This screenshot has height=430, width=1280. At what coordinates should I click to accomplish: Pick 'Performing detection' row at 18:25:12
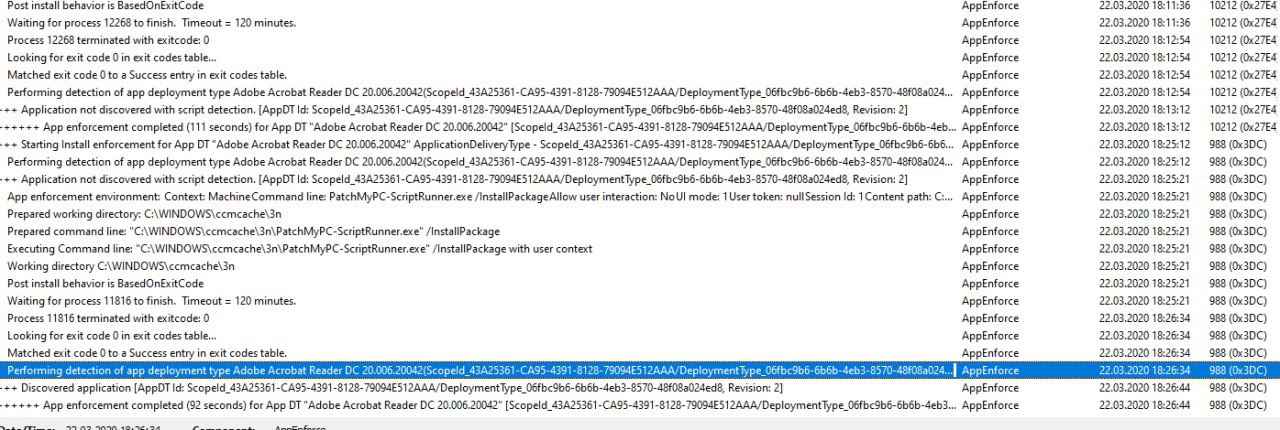(x=640, y=161)
